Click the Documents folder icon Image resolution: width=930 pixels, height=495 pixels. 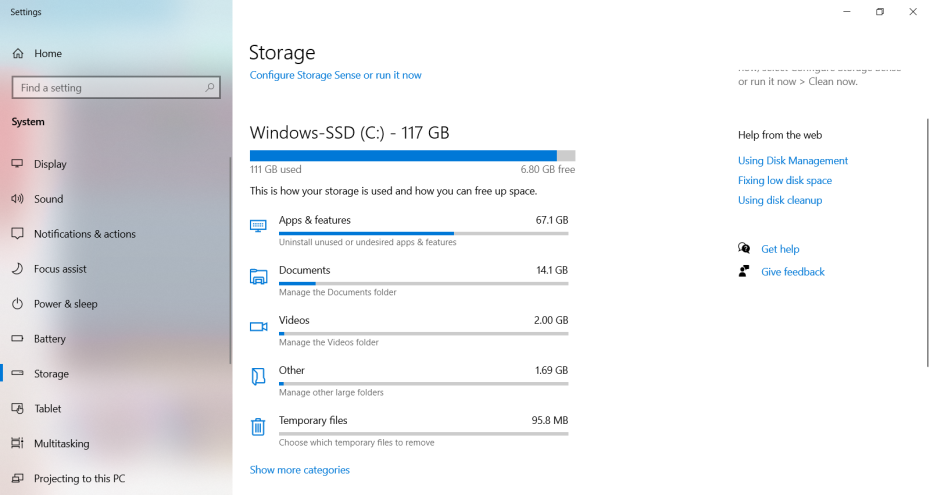coord(258,276)
